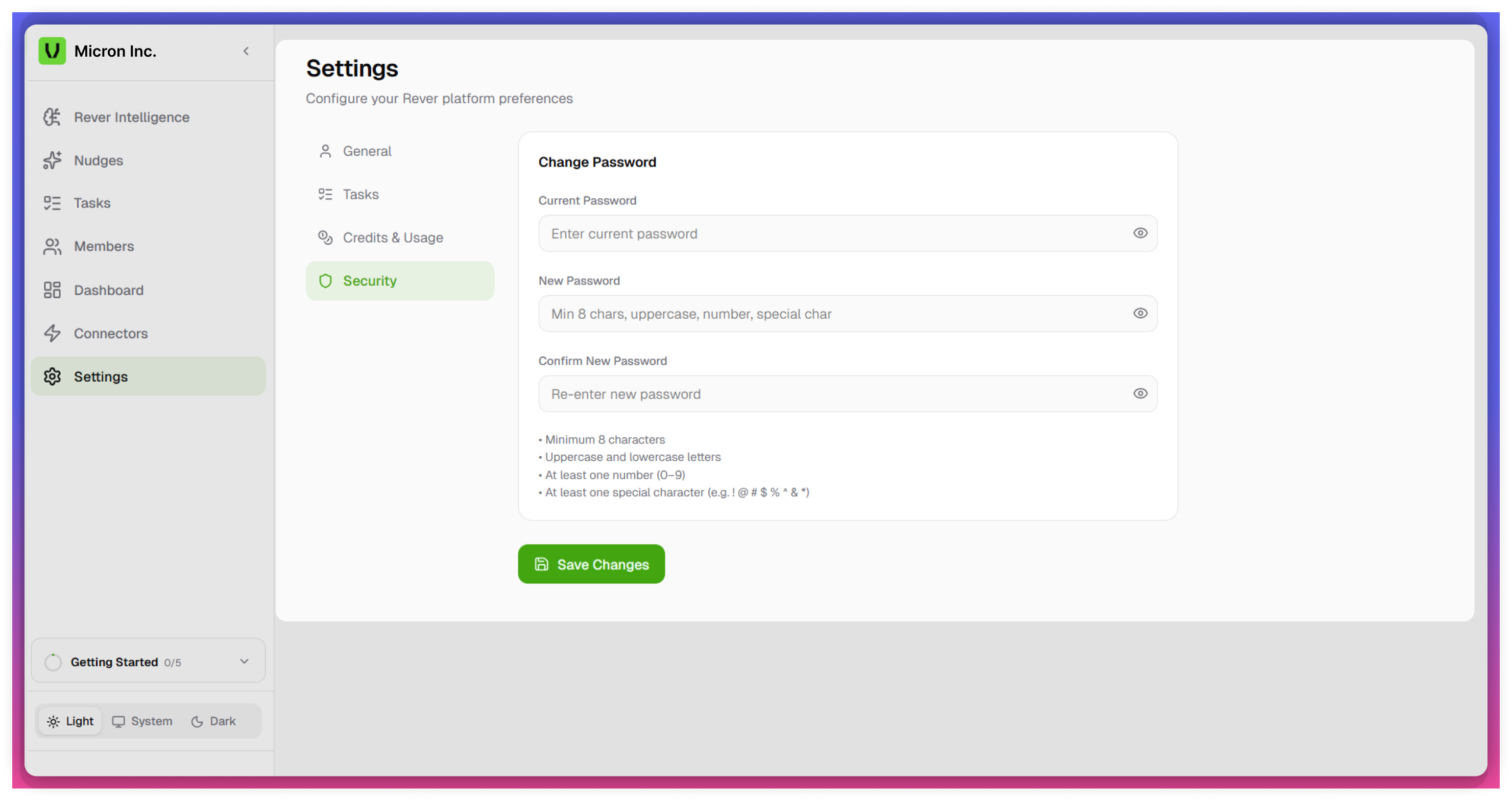The width and height of the screenshot is (1512, 801).
Task: Expand the Getting Started checklist
Action: pyautogui.click(x=244, y=661)
